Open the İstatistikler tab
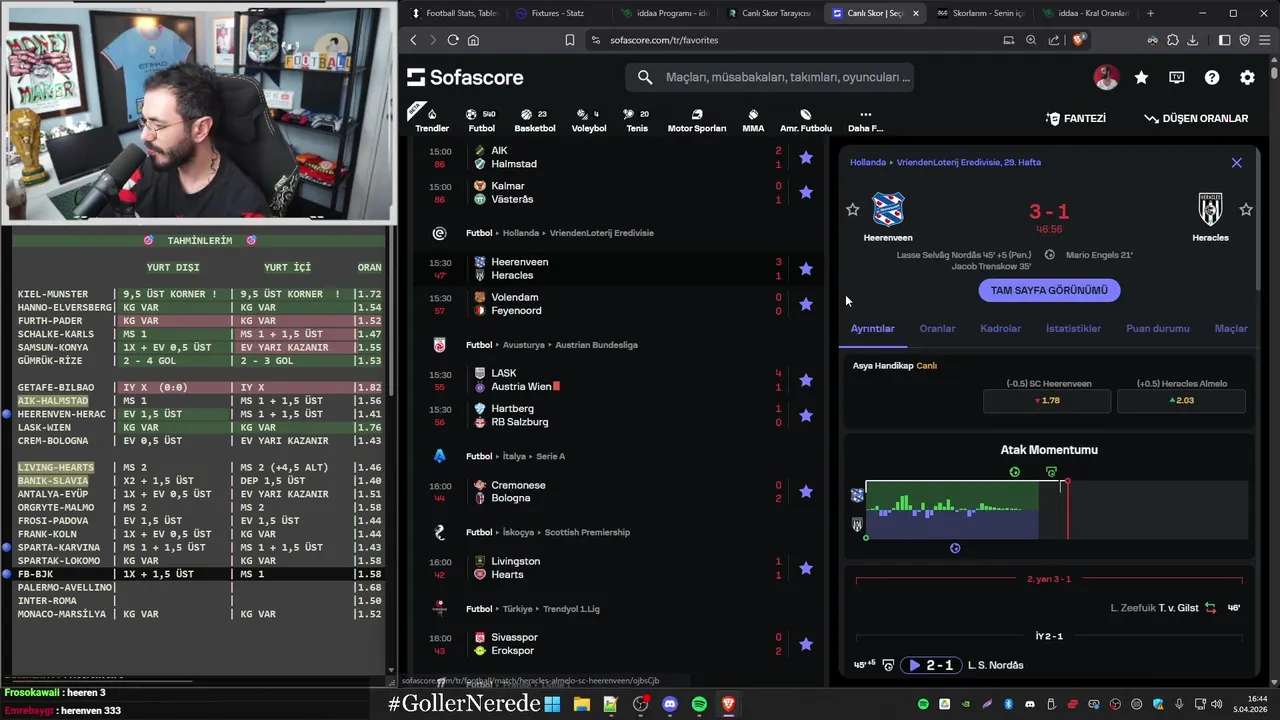 click(x=1073, y=328)
